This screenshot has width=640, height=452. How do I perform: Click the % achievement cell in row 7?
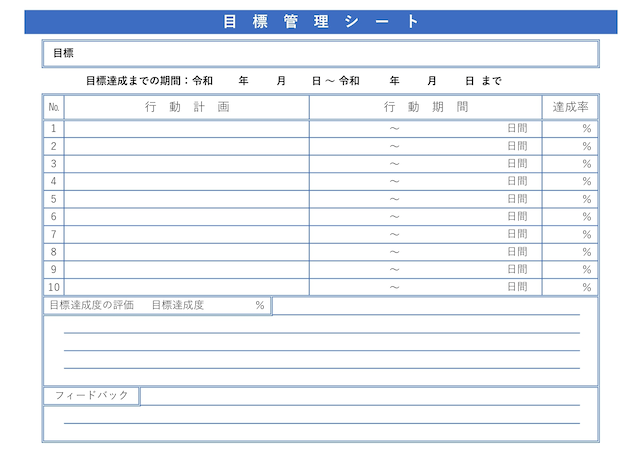tap(570, 234)
